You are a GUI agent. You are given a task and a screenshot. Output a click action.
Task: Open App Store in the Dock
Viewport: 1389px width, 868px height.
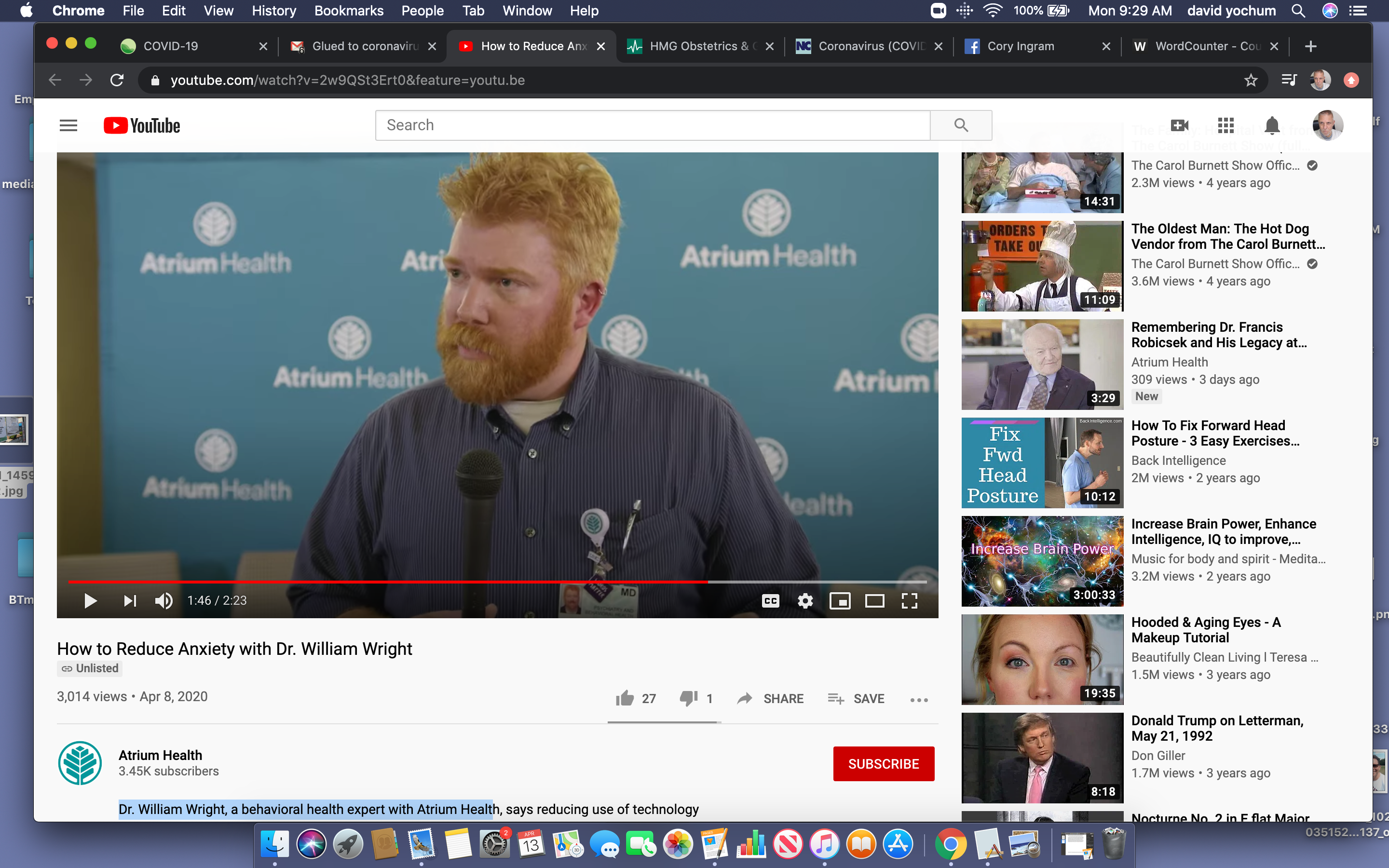[898, 844]
